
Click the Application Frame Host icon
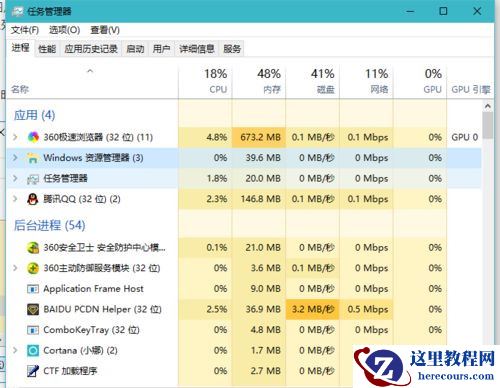click(x=33, y=289)
